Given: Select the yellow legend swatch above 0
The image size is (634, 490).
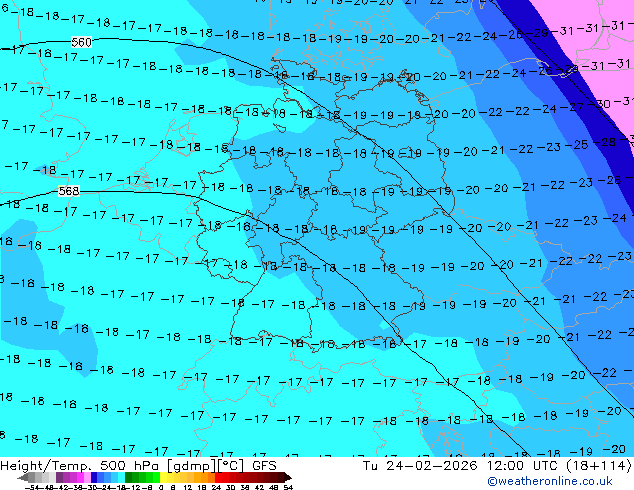Looking at the screenshot, I should 163,477.
